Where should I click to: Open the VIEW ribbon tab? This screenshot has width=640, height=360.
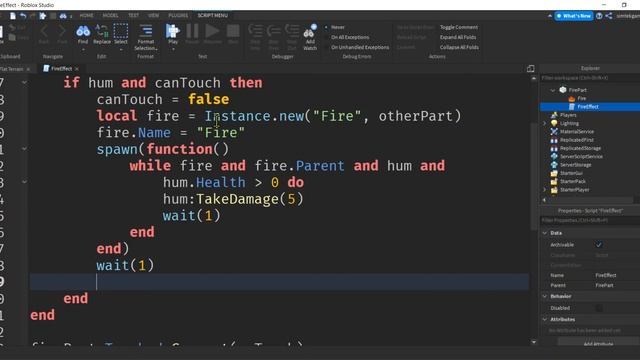pyautogui.click(x=153, y=16)
